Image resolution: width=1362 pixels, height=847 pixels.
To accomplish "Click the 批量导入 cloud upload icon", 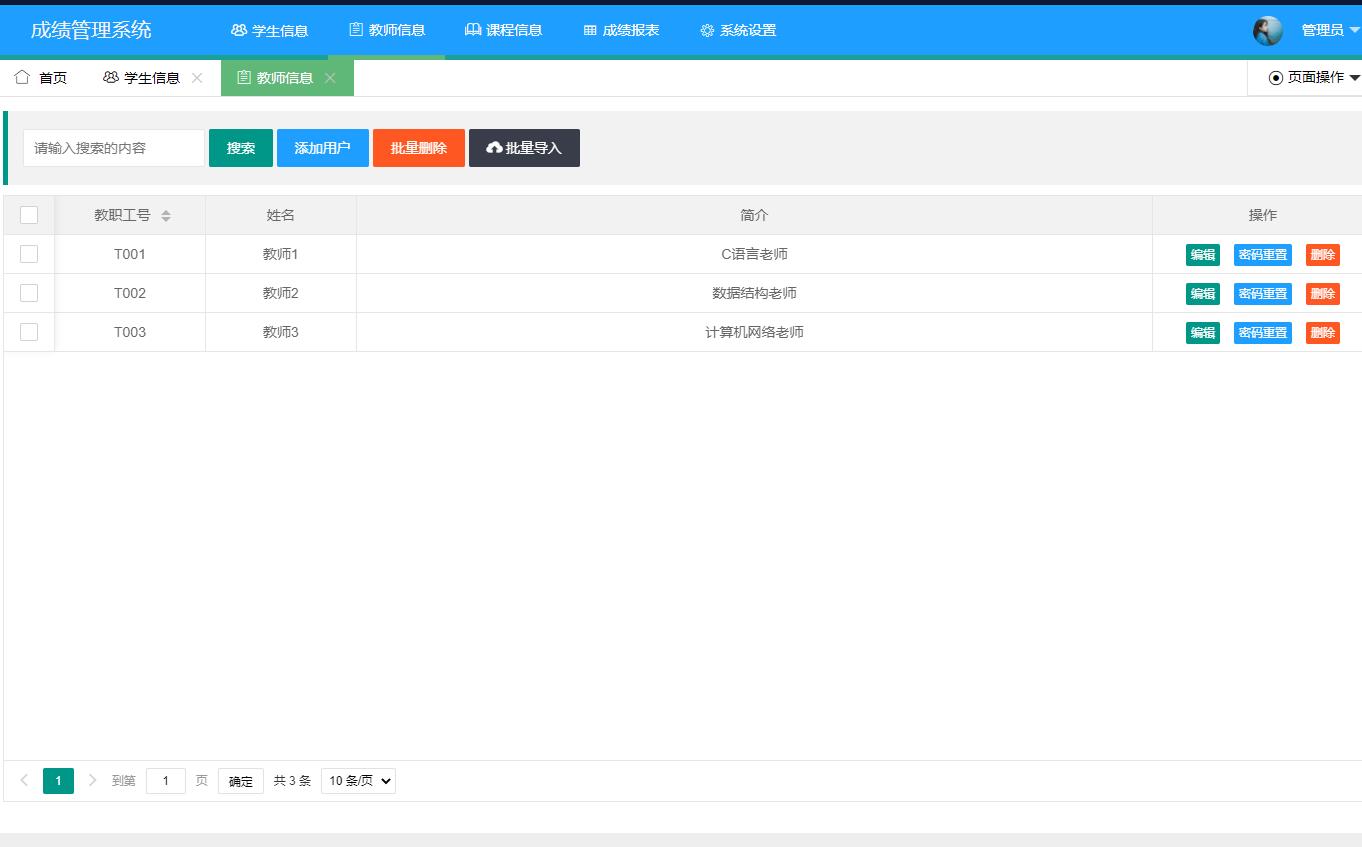I will (x=496, y=147).
